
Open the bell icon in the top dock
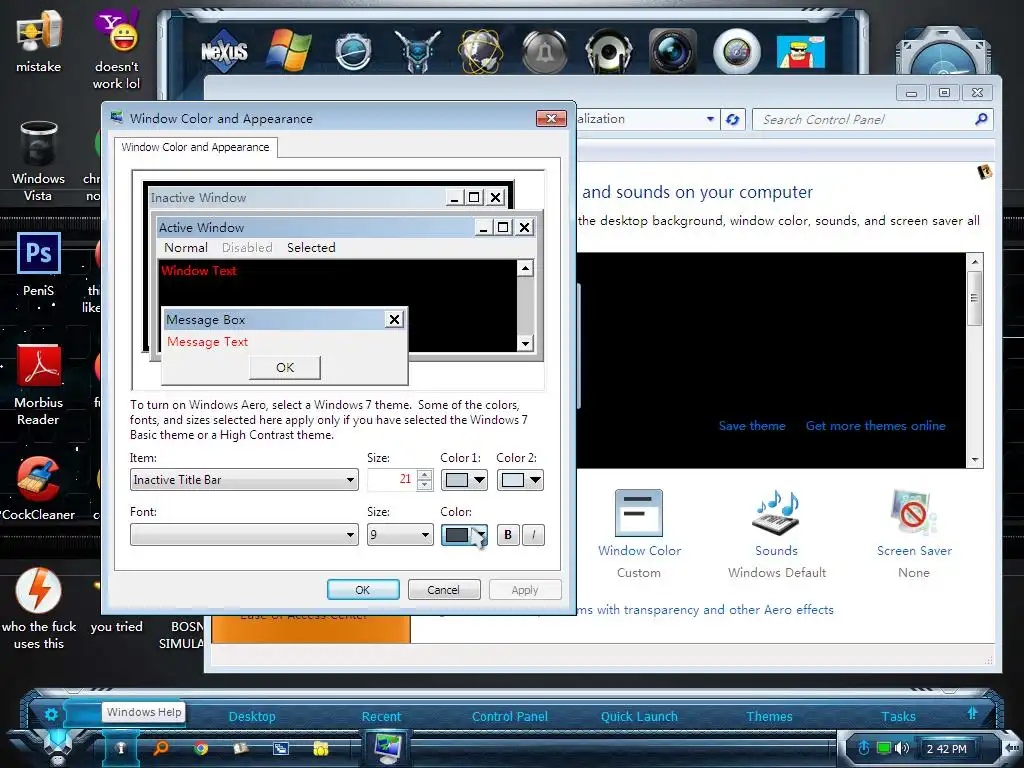point(545,51)
